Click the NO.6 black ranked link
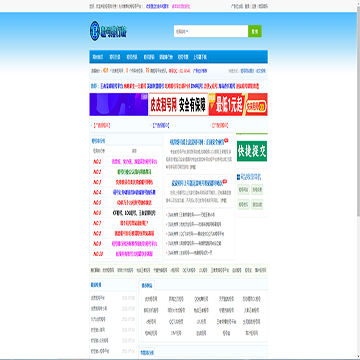Image resolution: width=360 pixels, height=360 pixels. 134,213
